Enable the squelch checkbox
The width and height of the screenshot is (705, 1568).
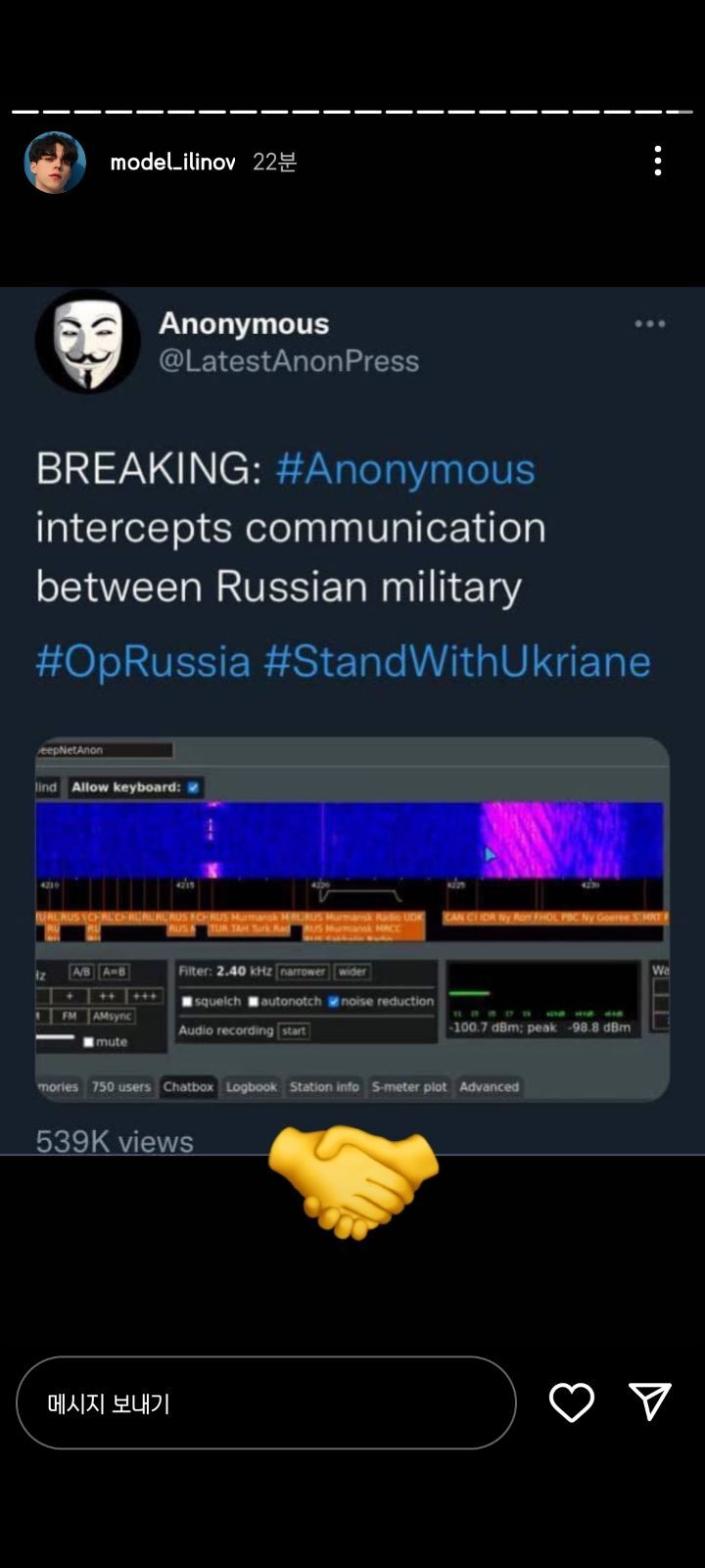187,1002
